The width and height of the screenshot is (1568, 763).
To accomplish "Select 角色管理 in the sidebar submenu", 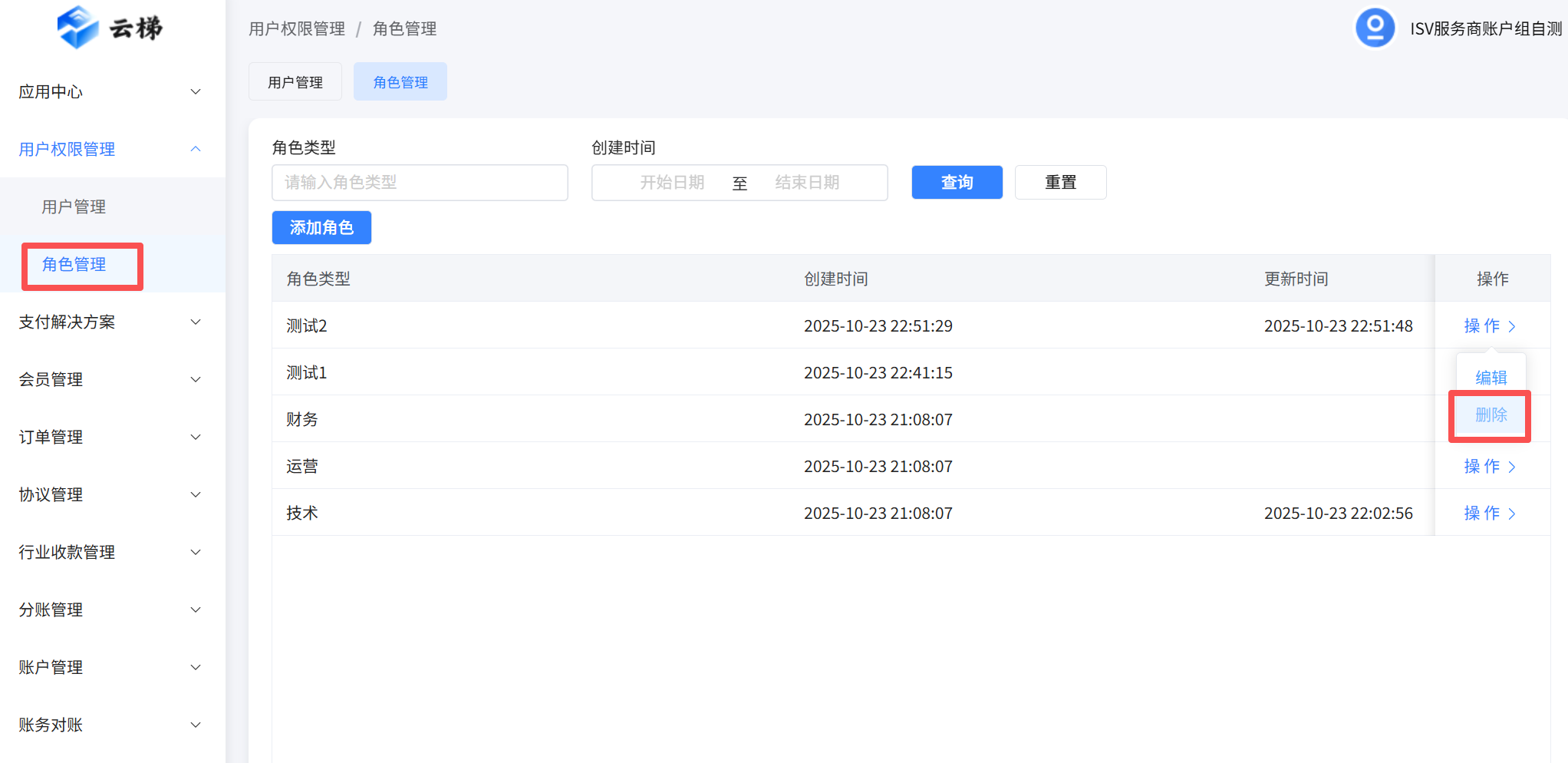I will [x=74, y=265].
